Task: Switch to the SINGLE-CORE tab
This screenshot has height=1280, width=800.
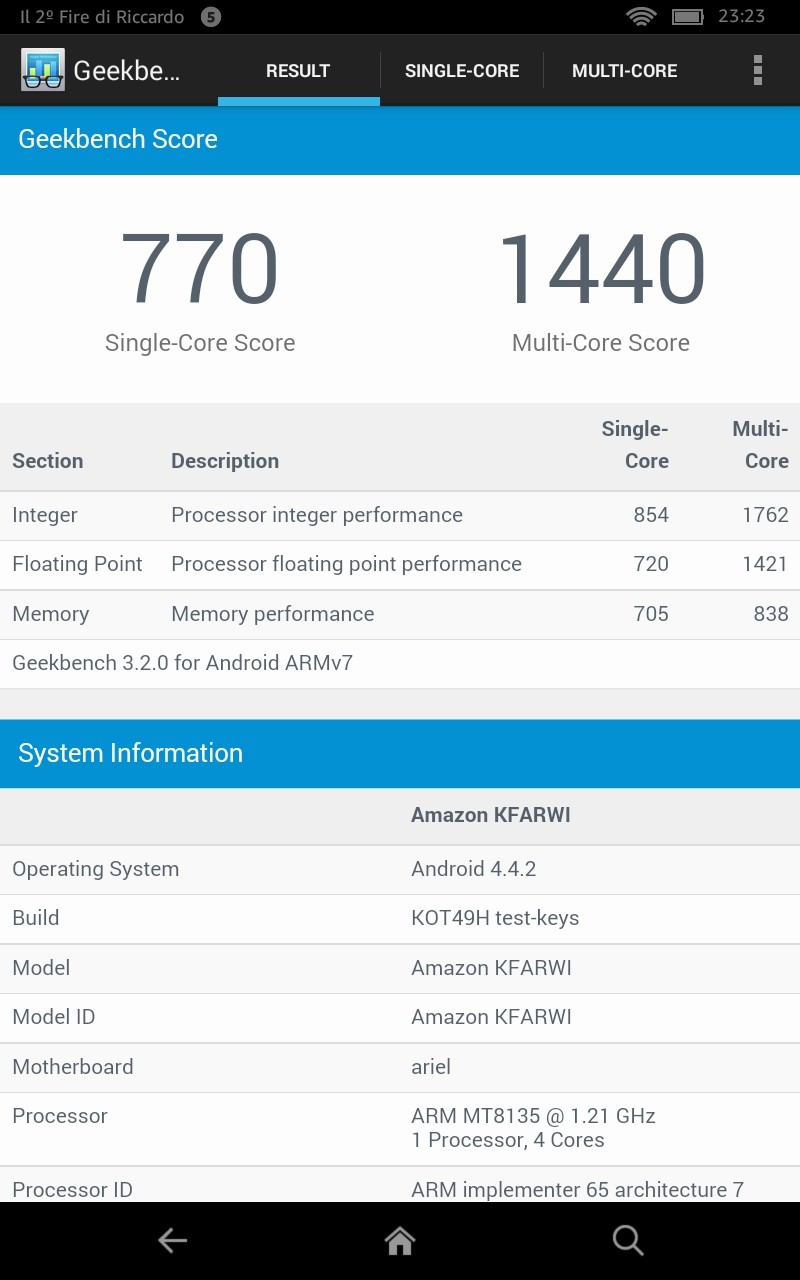Action: pyautogui.click(x=462, y=71)
